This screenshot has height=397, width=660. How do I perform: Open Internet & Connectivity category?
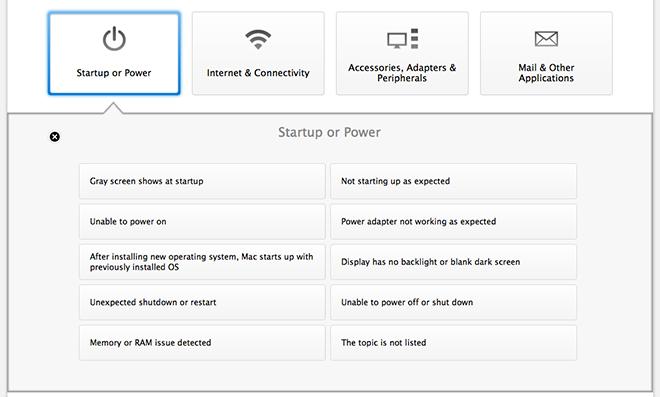coord(258,53)
